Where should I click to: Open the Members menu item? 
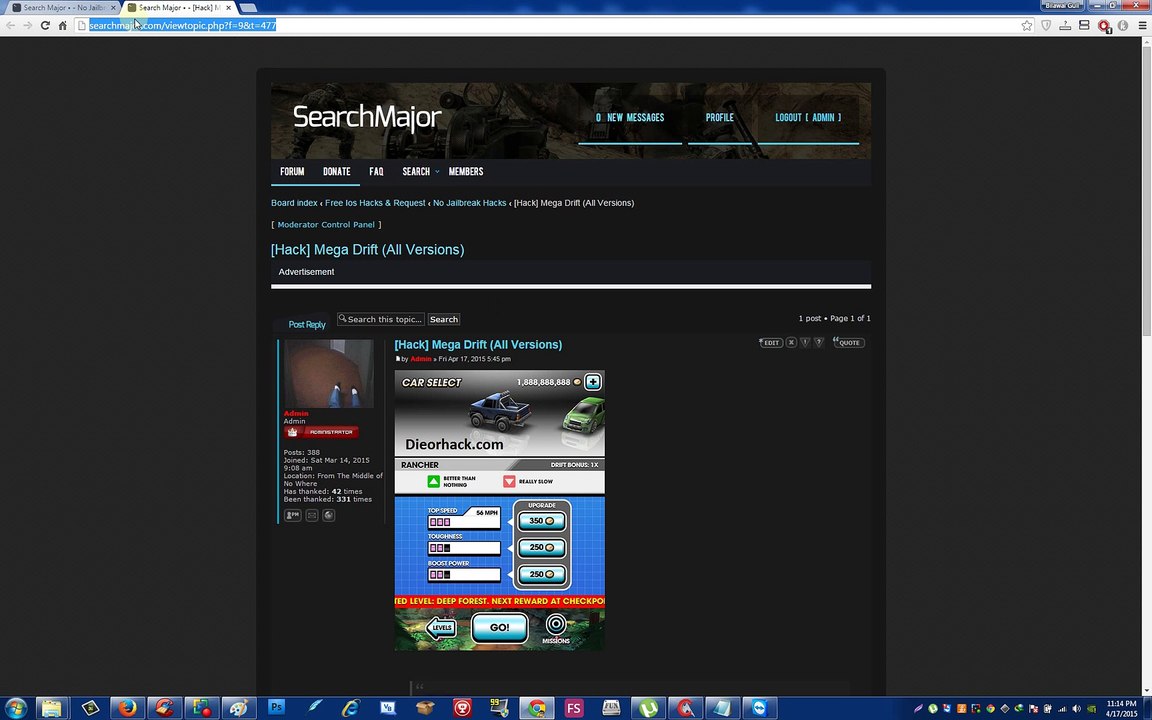click(466, 172)
